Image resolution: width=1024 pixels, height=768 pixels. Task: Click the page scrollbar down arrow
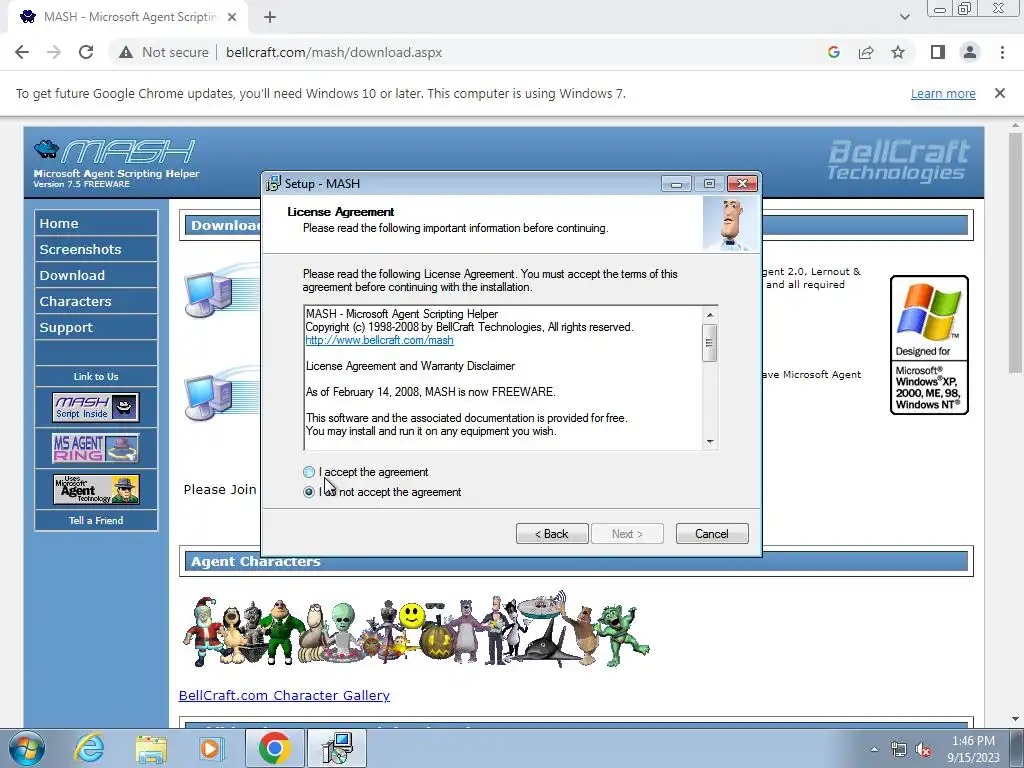pyautogui.click(x=1015, y=720)
